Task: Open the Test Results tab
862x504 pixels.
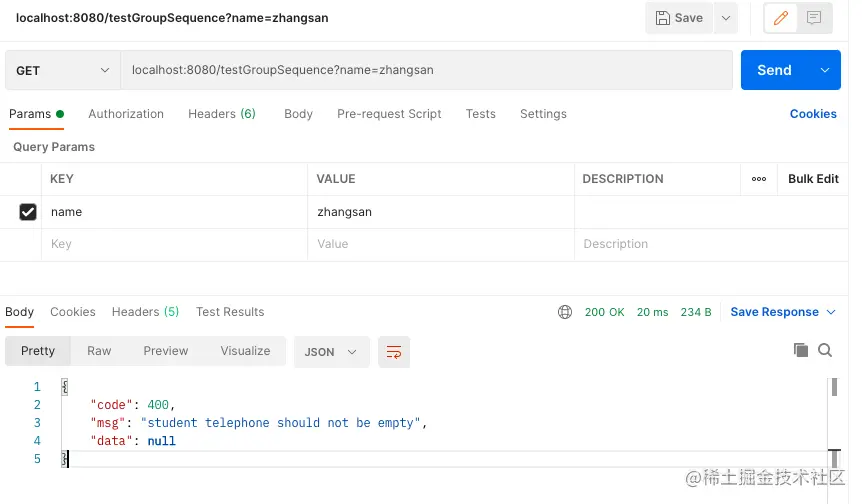Action: pos(230,312)
